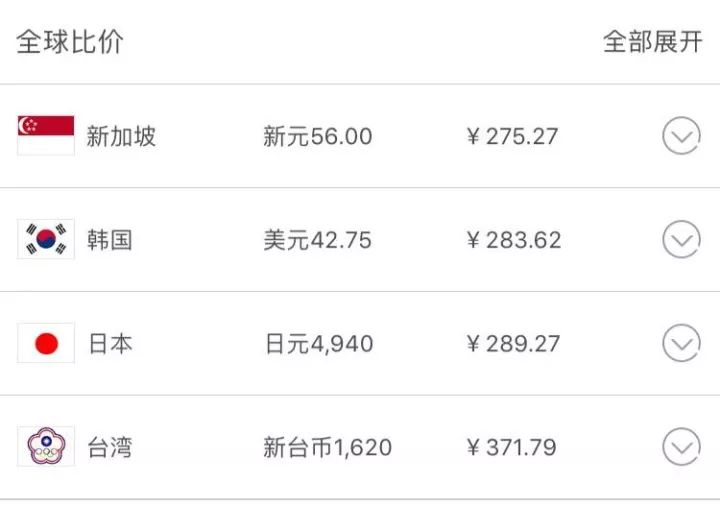Click the Singapore flag icon
The height and width of the screenshot is (506, 720).
[x=46, y=136]
